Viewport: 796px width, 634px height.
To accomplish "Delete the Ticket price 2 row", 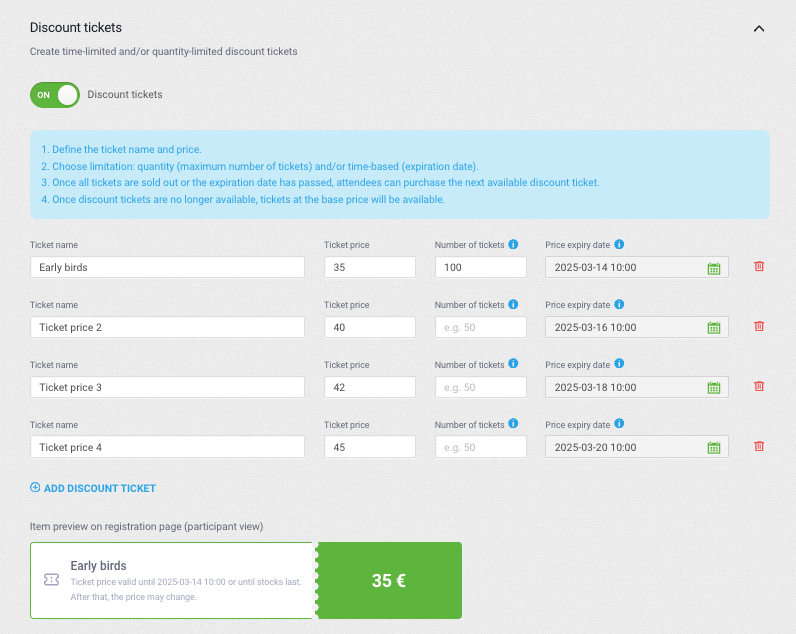I will (759, 326).
